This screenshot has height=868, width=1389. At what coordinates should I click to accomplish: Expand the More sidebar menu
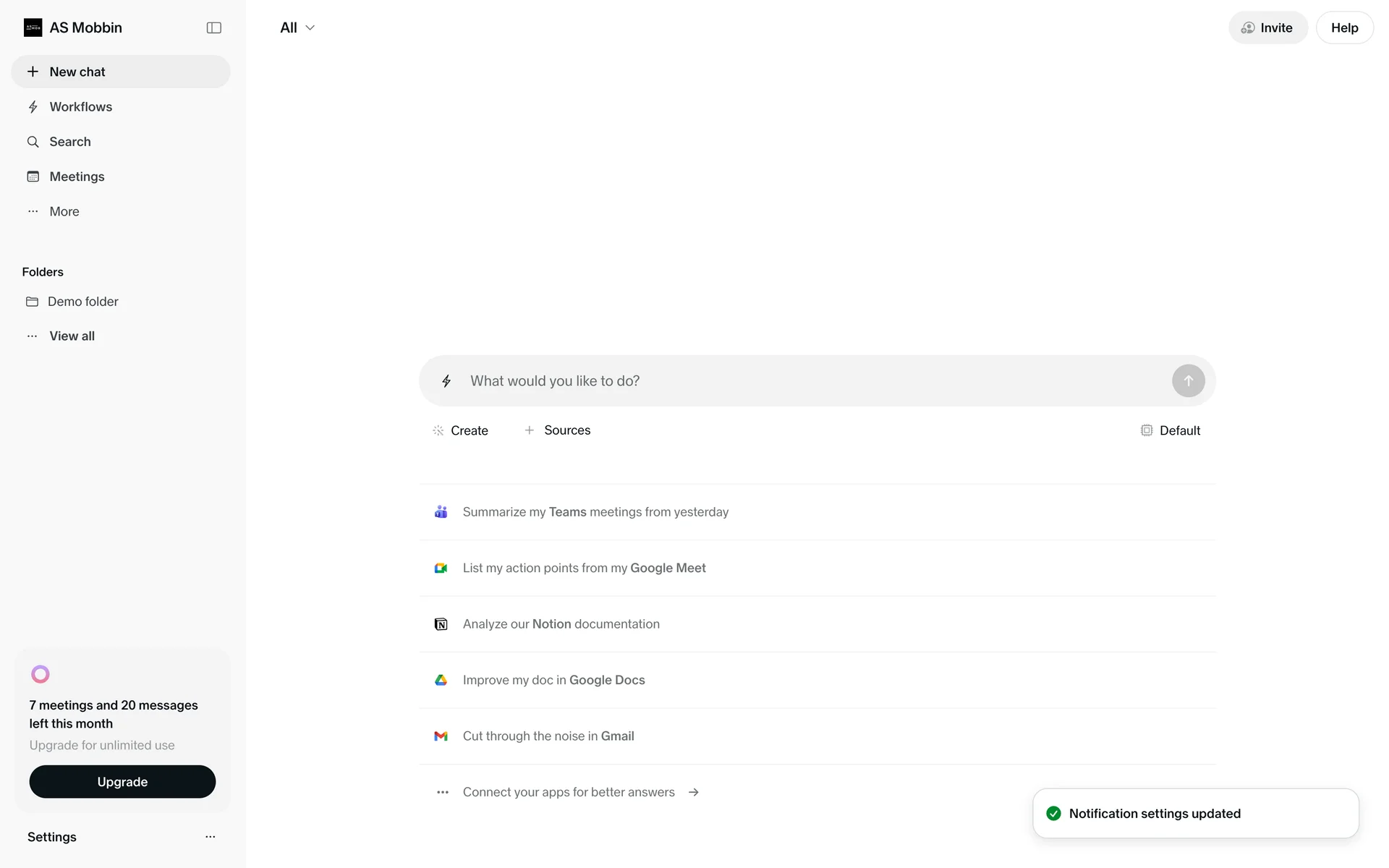pos(64,211)
